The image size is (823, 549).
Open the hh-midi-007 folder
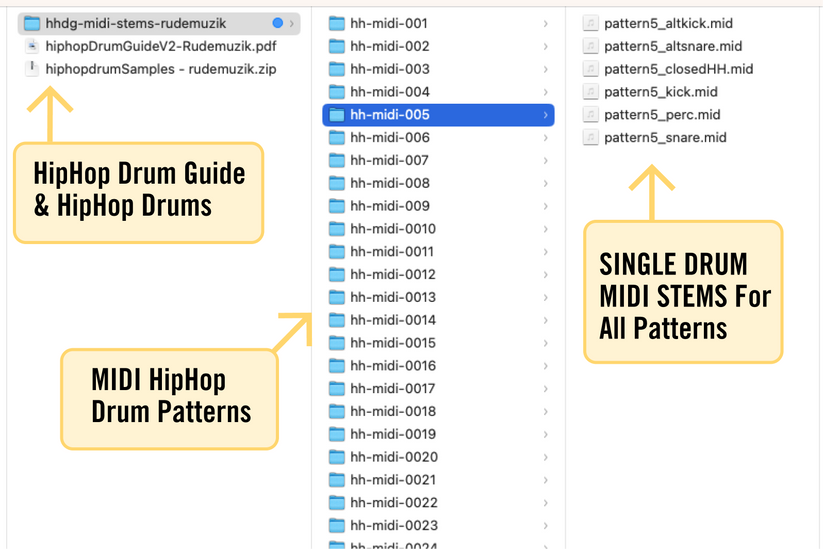tap(389, 160)
